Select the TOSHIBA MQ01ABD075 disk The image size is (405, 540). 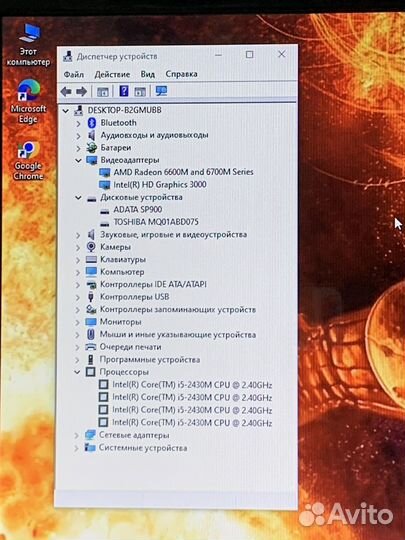(156, 222)
